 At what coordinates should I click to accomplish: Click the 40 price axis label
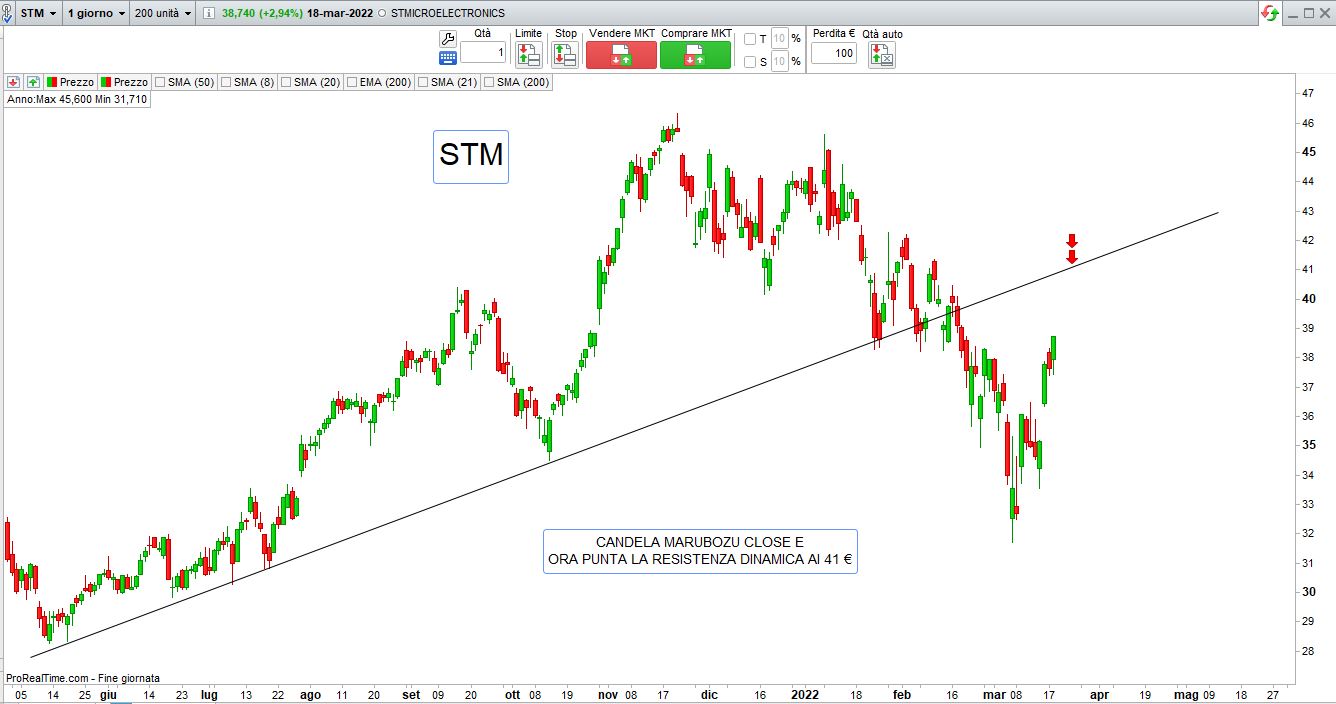1307,298
